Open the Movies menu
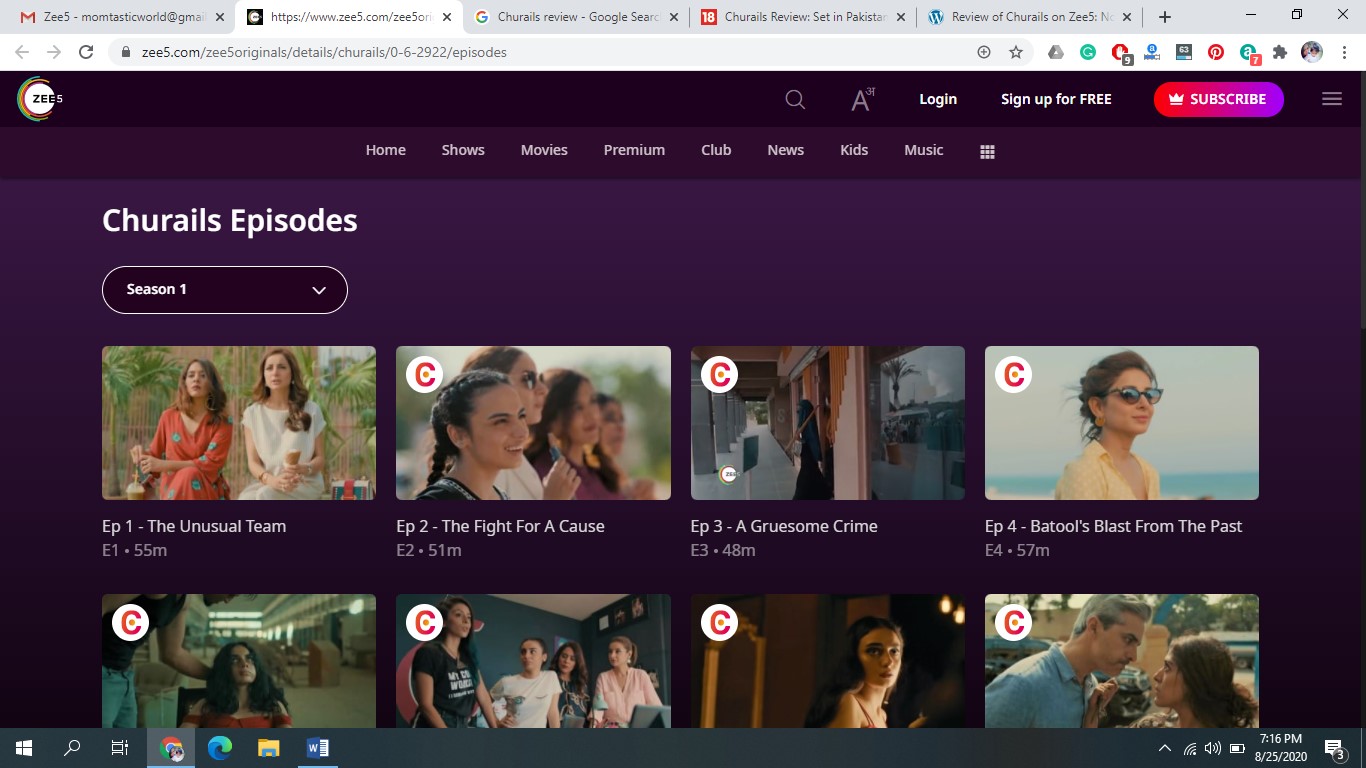The height and width of the screenshot is (768, 1366). [544, 150]
